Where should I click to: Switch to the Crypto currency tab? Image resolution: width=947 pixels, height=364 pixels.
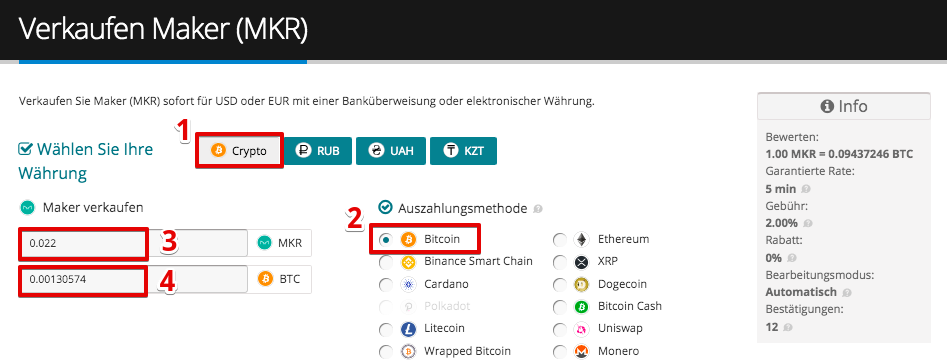(x=239, y=151)
